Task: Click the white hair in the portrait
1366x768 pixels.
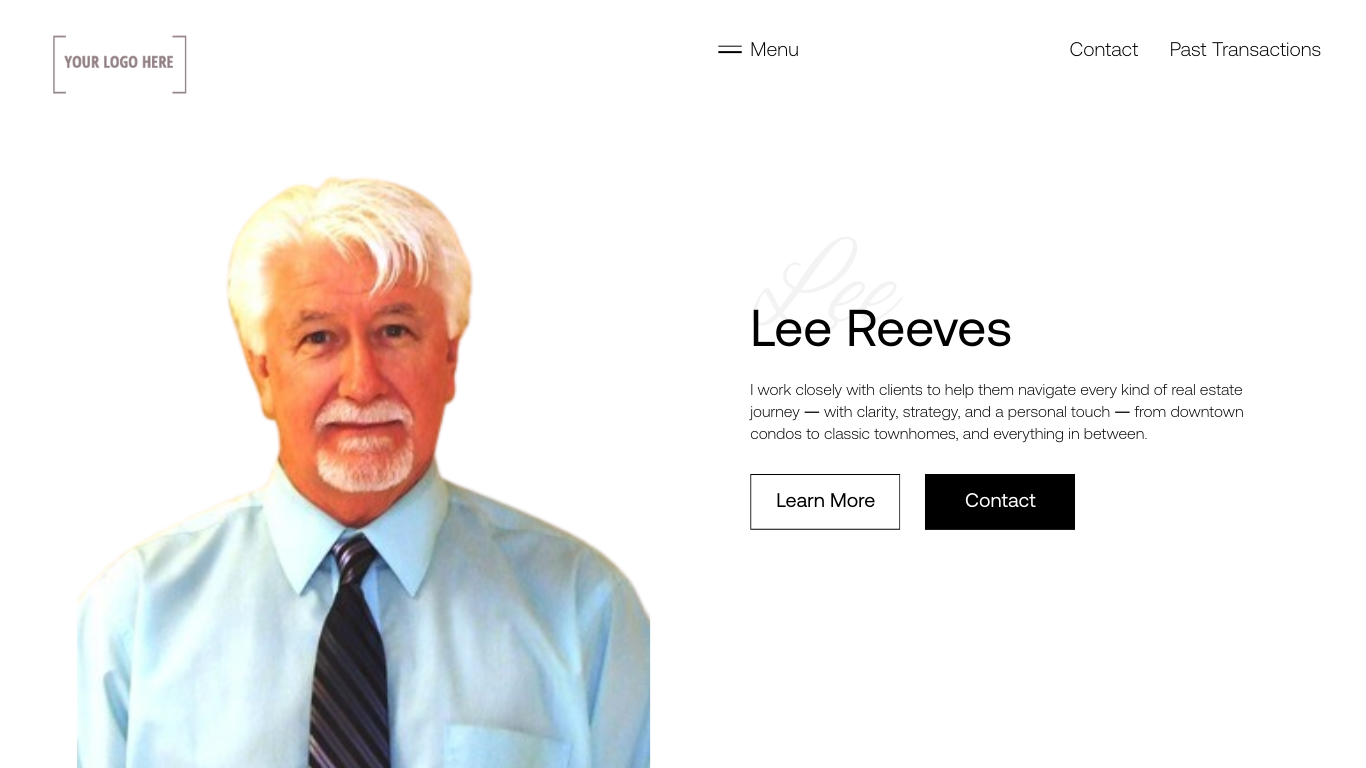Action: tap(350, 230)
